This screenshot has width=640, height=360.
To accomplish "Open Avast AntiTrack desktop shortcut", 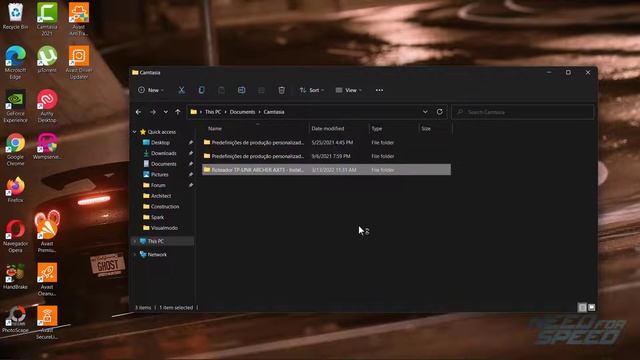I will [79, 18].
